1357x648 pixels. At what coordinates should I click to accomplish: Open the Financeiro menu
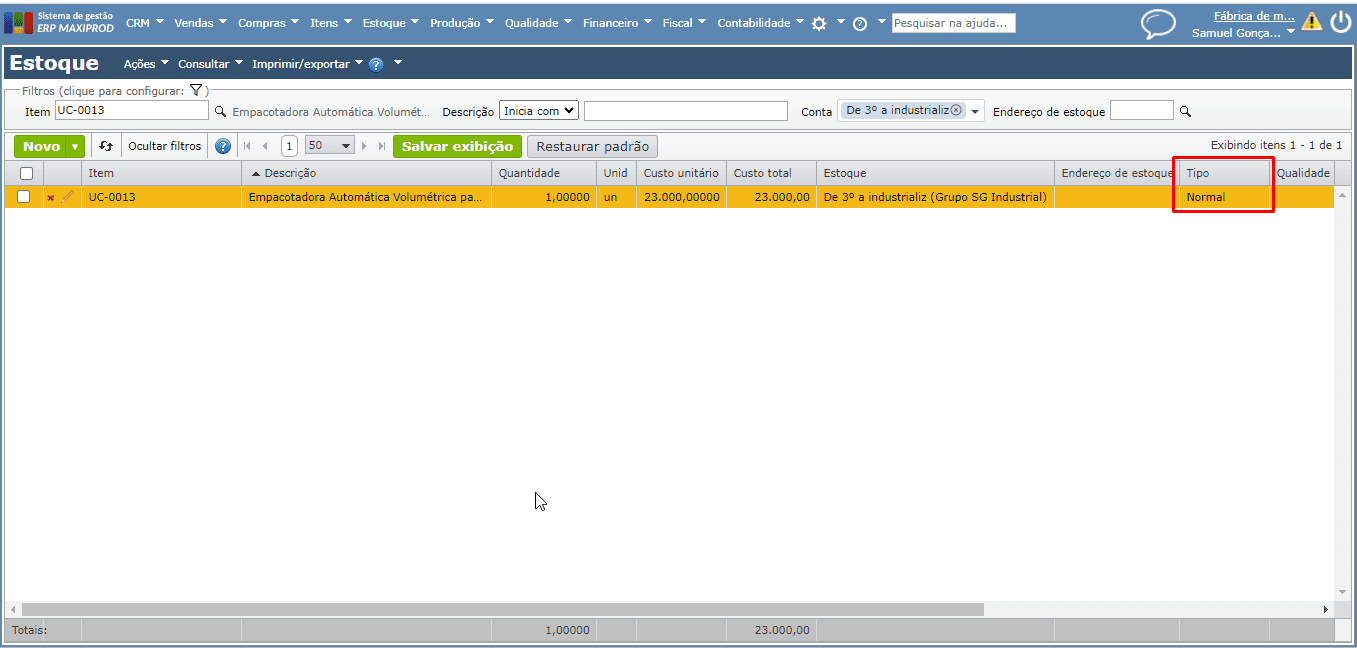[617, 23]
